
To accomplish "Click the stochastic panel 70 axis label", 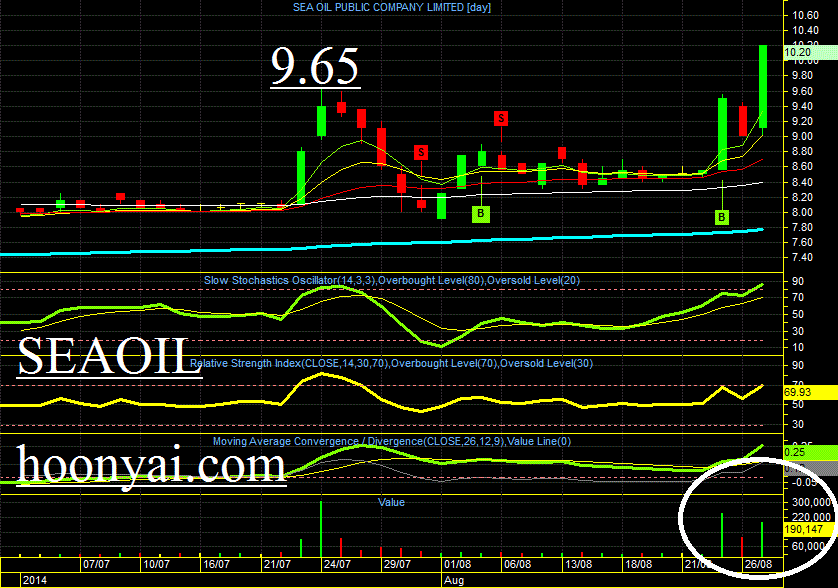I will (798, 297).
